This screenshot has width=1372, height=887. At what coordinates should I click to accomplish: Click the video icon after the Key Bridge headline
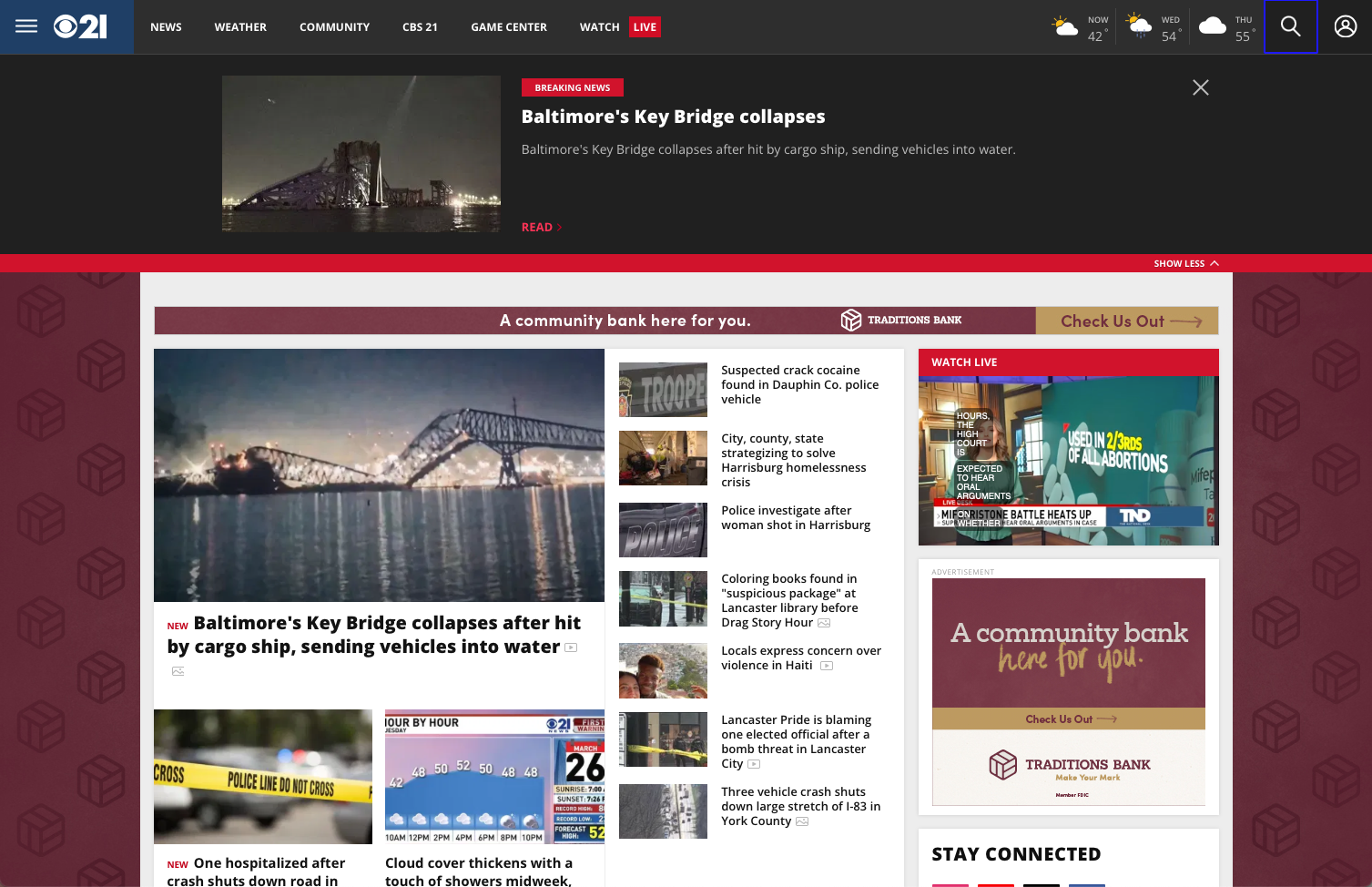tap(571, 647)
